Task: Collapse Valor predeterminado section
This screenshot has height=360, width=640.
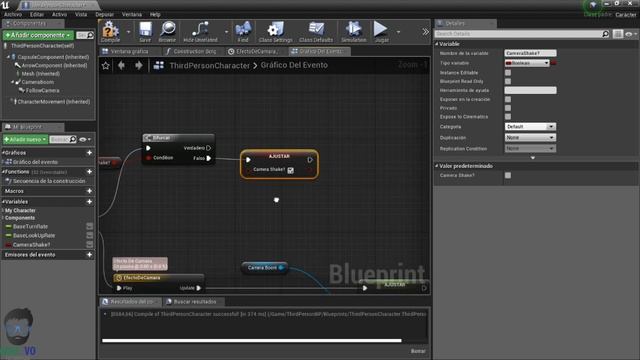Action: coord(437,166)
